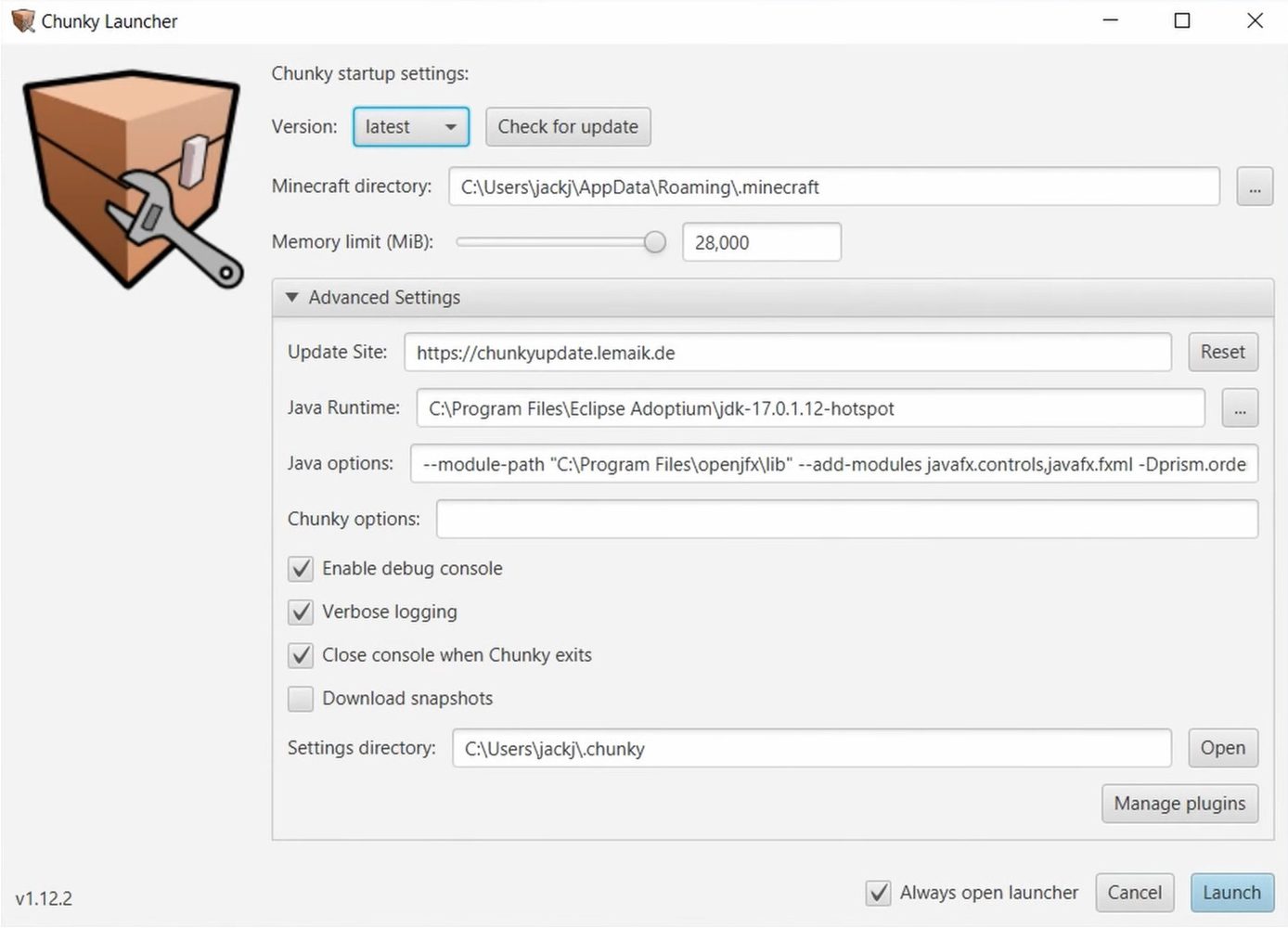
Task: Click the v1.12.2 version label
Action: (44, 898)
